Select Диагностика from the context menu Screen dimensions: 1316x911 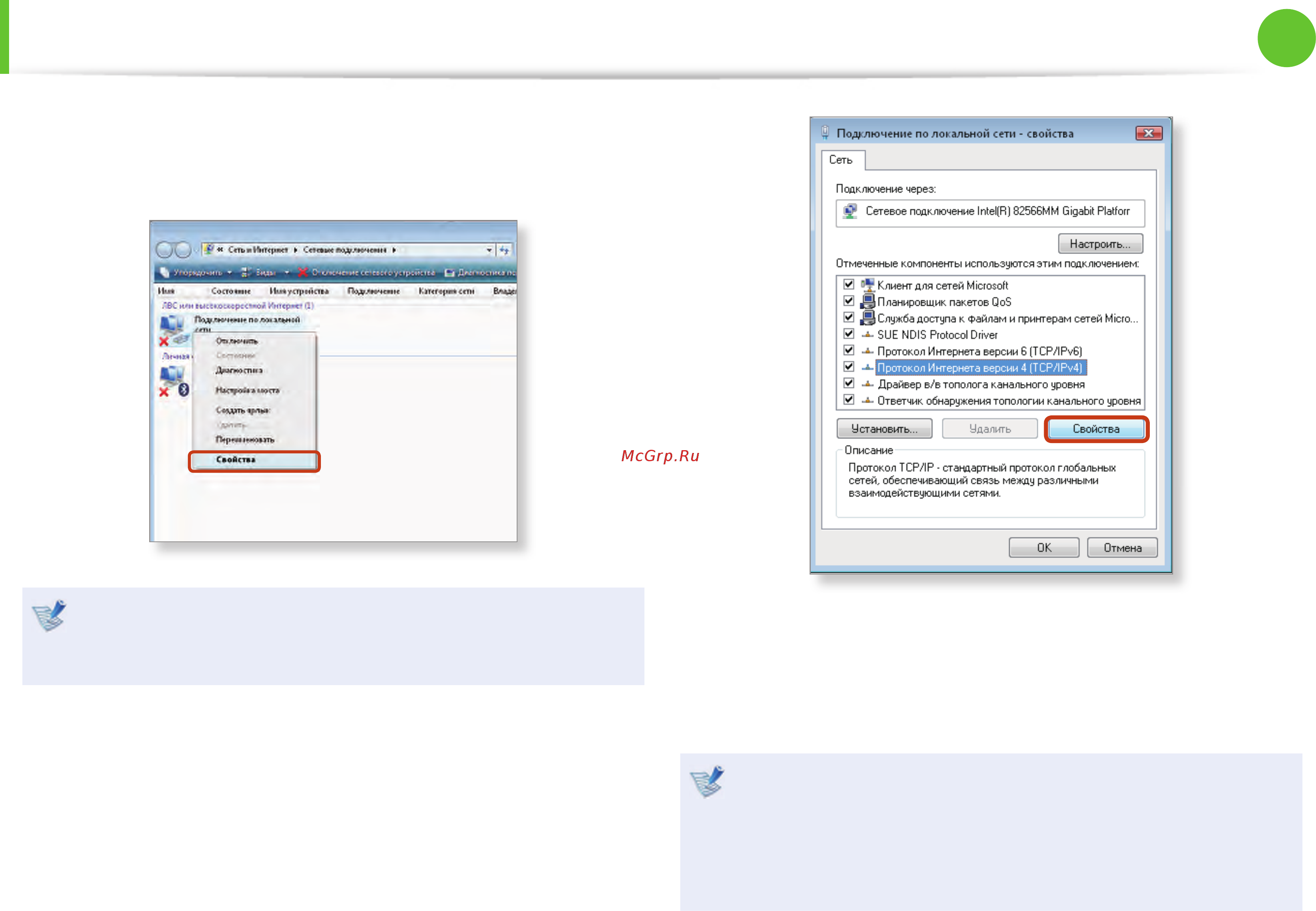tap(239, 370)
